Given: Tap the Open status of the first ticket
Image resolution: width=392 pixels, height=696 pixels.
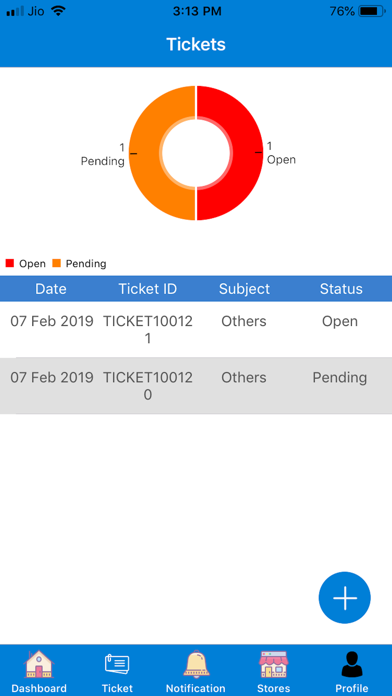Looking at the screenshot, I should (x=340, y=321).
